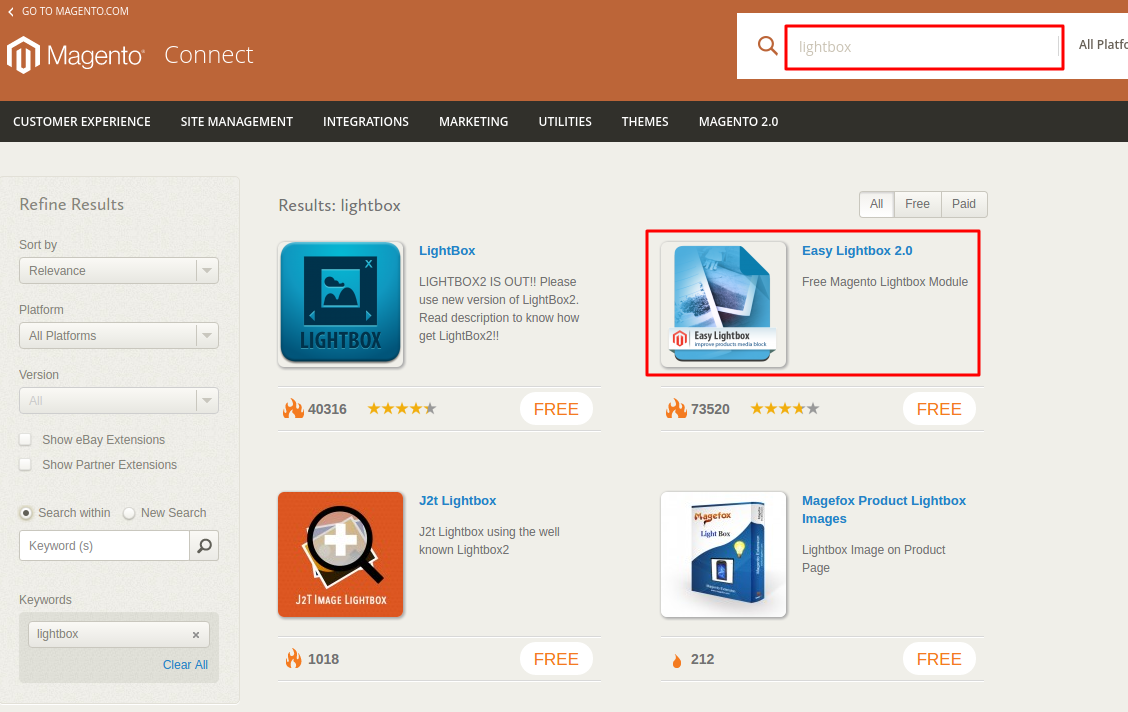Enable Show Partner Extensions checkbox
The image size is (1128, 712).
pos(25,465)
